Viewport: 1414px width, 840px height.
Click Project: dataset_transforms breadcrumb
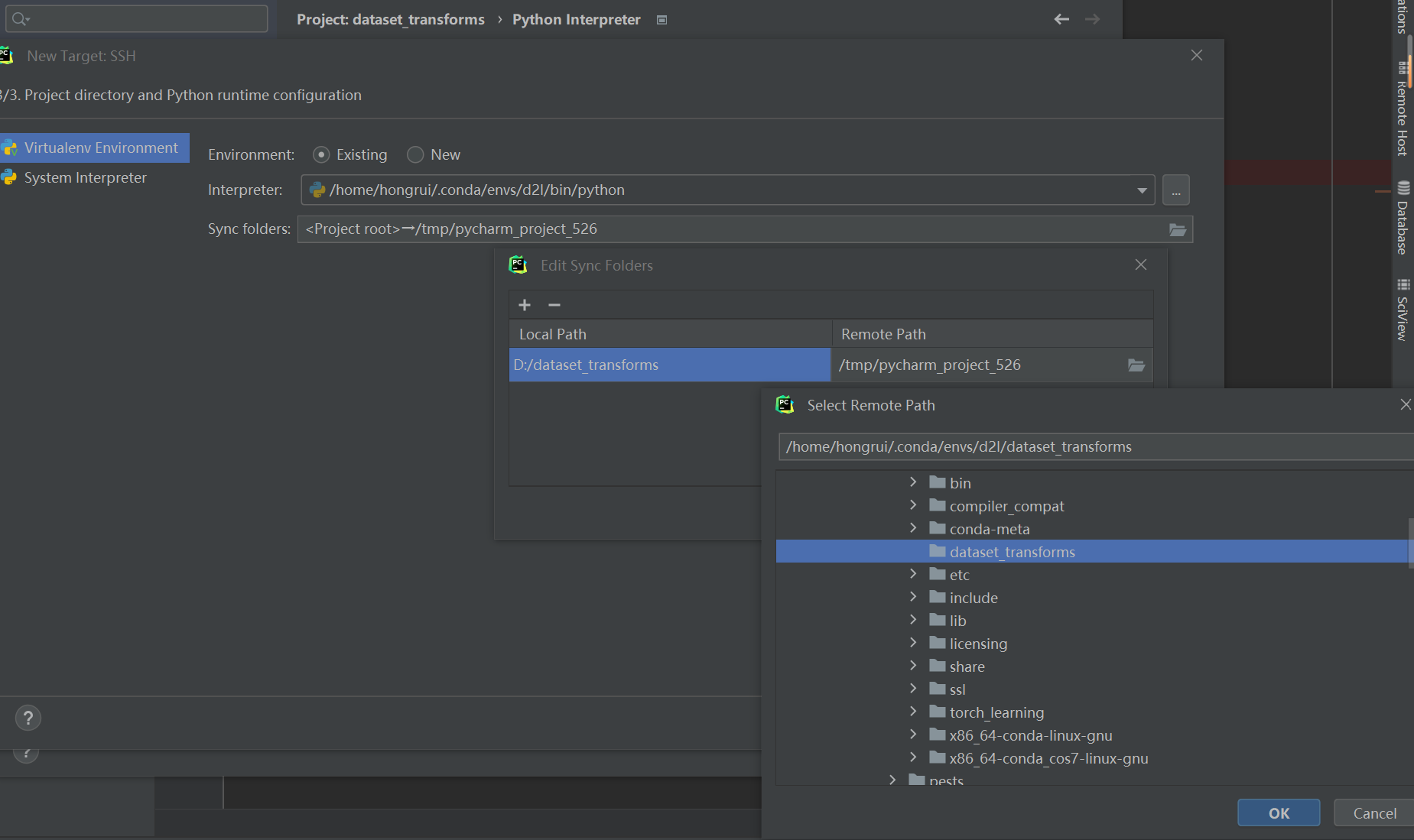pyautogui.click(x=391, y=20)
